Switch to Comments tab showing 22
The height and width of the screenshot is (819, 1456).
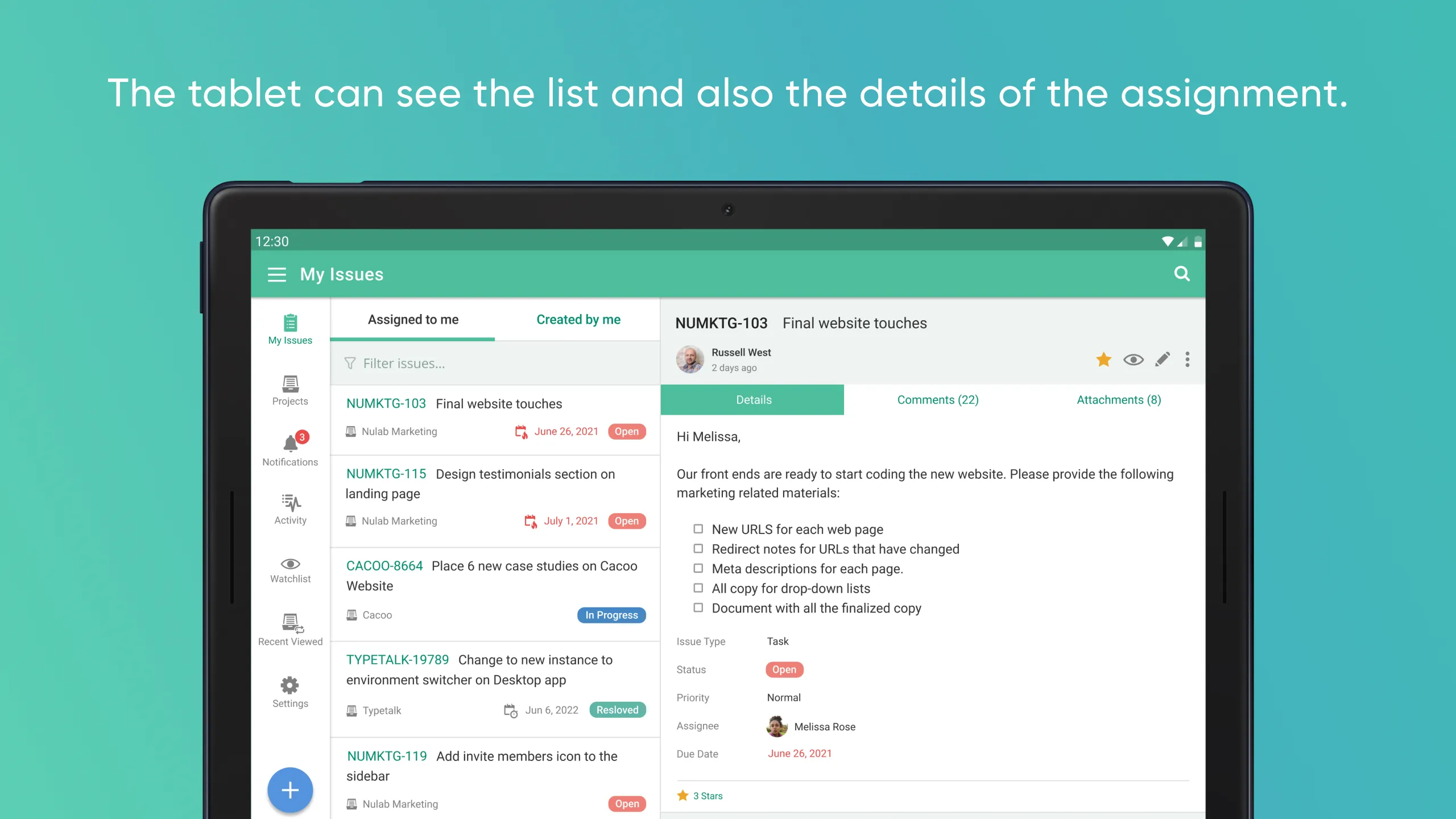(x=938, y=399)
